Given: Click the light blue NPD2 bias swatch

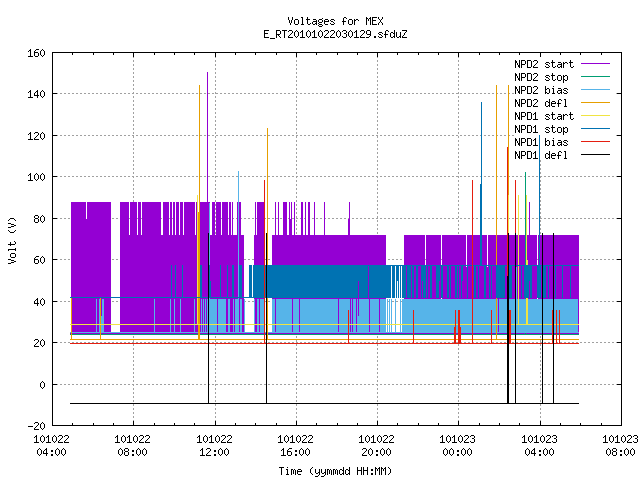Looking at the screenshot, I should [595, 90].
